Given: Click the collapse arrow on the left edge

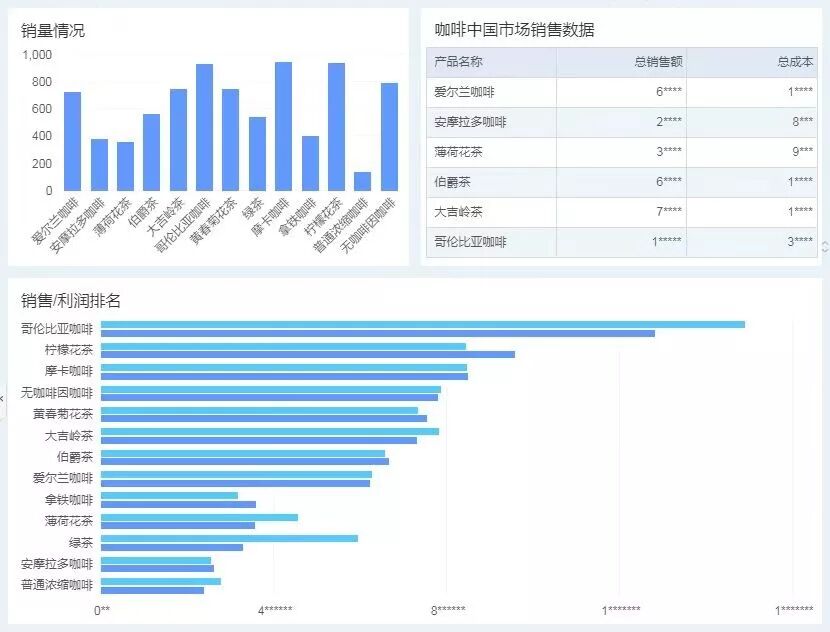Looking at the screenshot, I should [2, 398].
